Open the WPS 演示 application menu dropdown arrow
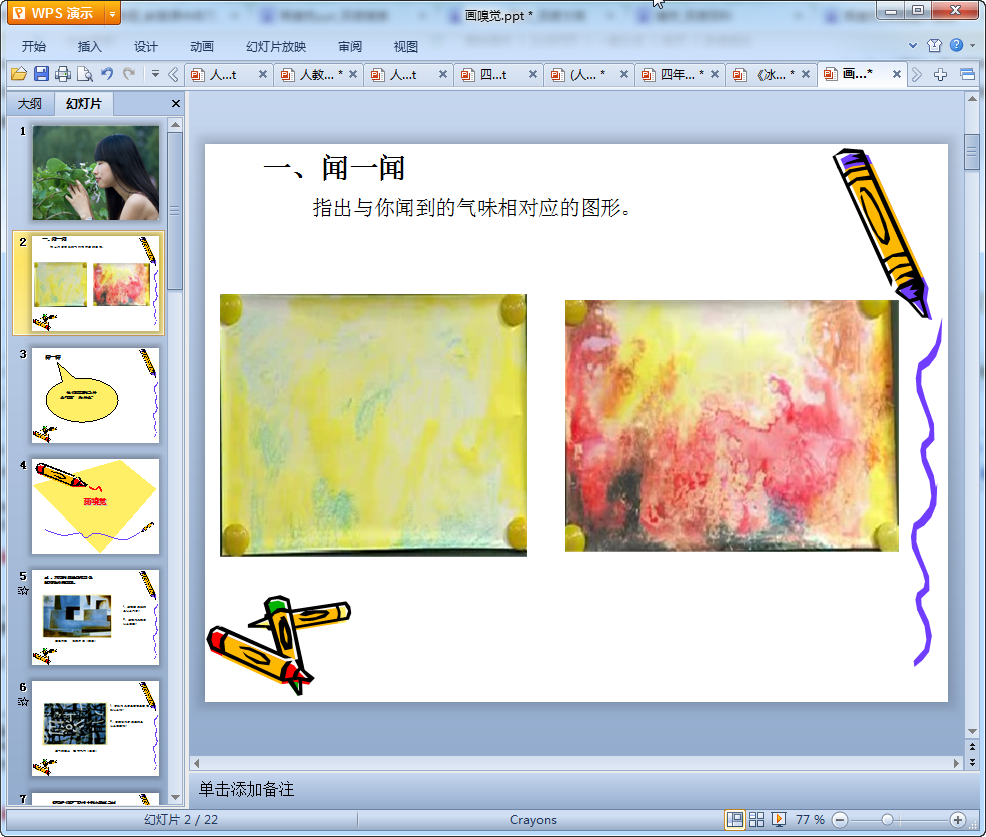 pyautogui.click(x=112, y=13)
